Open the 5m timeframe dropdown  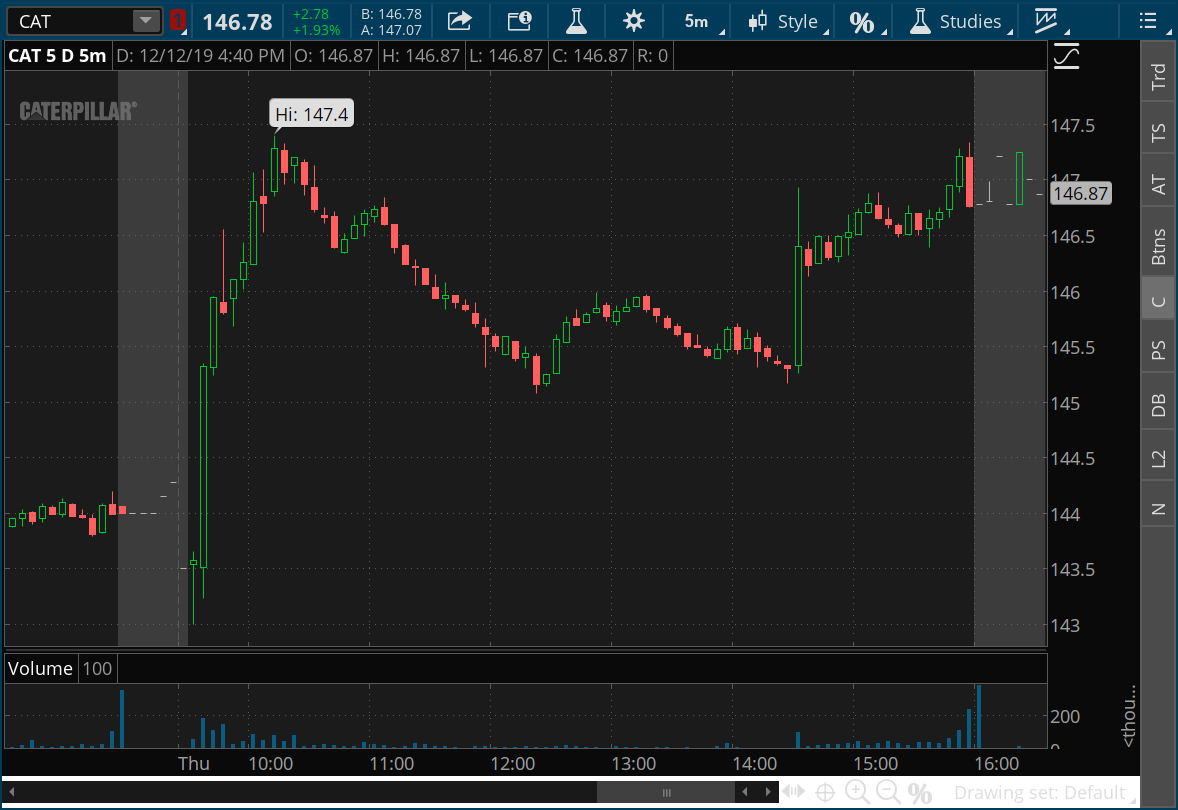[699, 21]
